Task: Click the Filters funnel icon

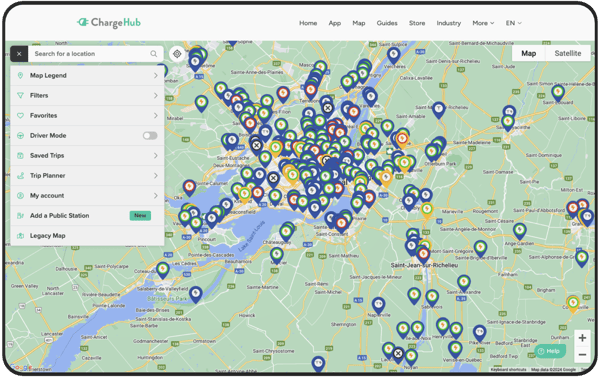Action: (21, 95)
